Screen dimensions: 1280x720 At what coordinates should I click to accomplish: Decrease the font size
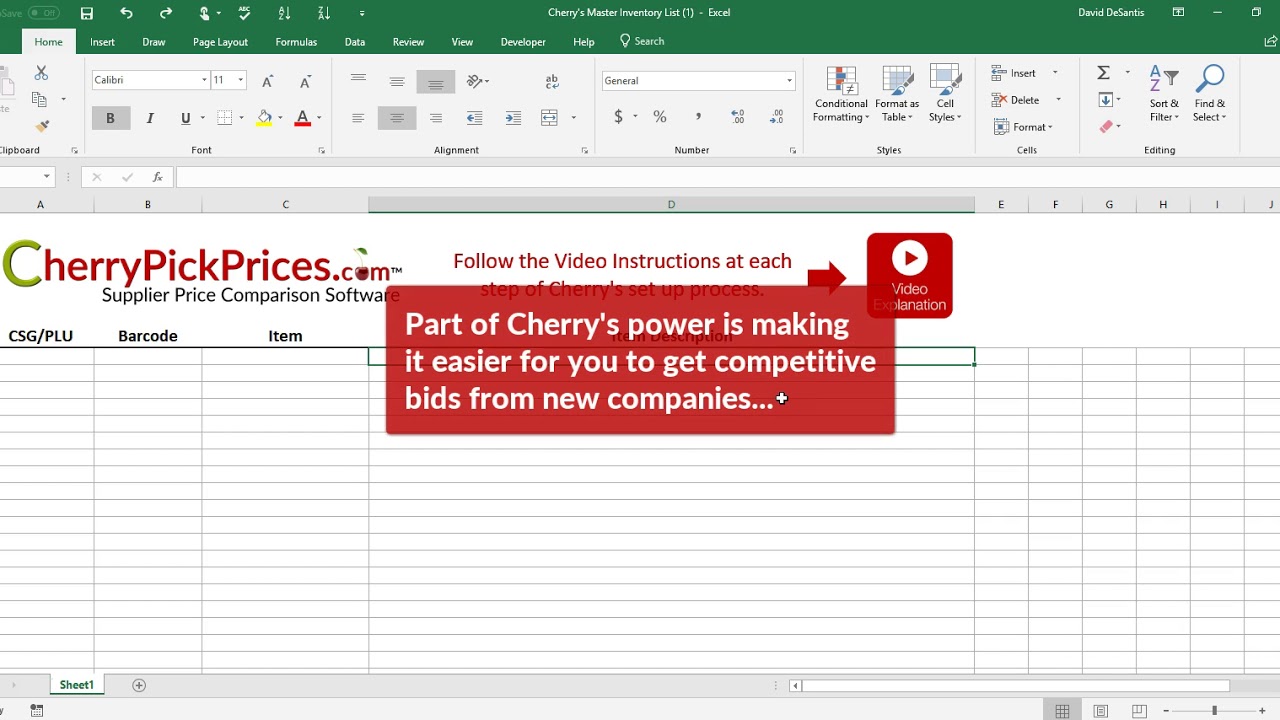[x=306, y=81]
